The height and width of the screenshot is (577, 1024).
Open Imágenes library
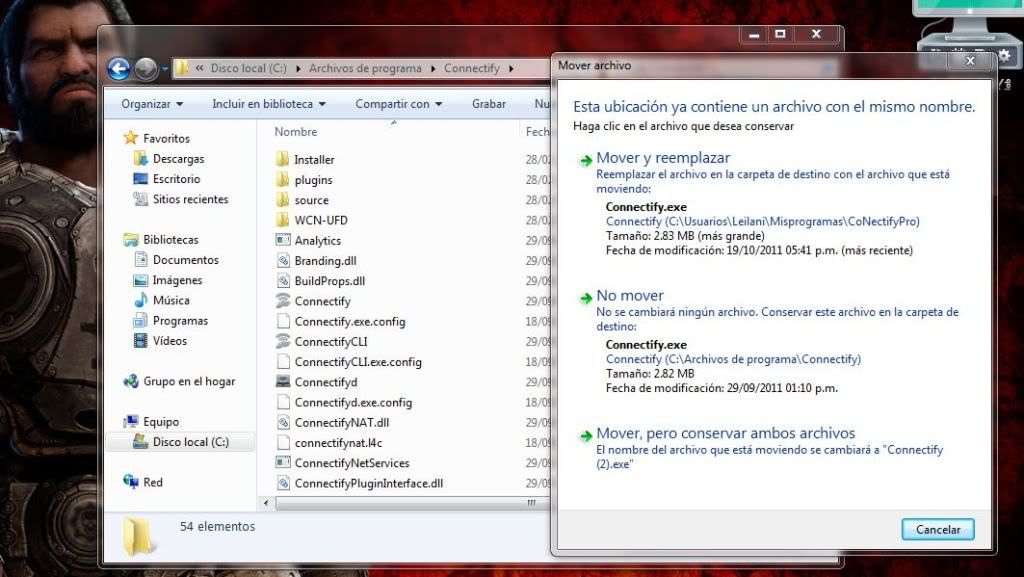click(x=178, y=280)
